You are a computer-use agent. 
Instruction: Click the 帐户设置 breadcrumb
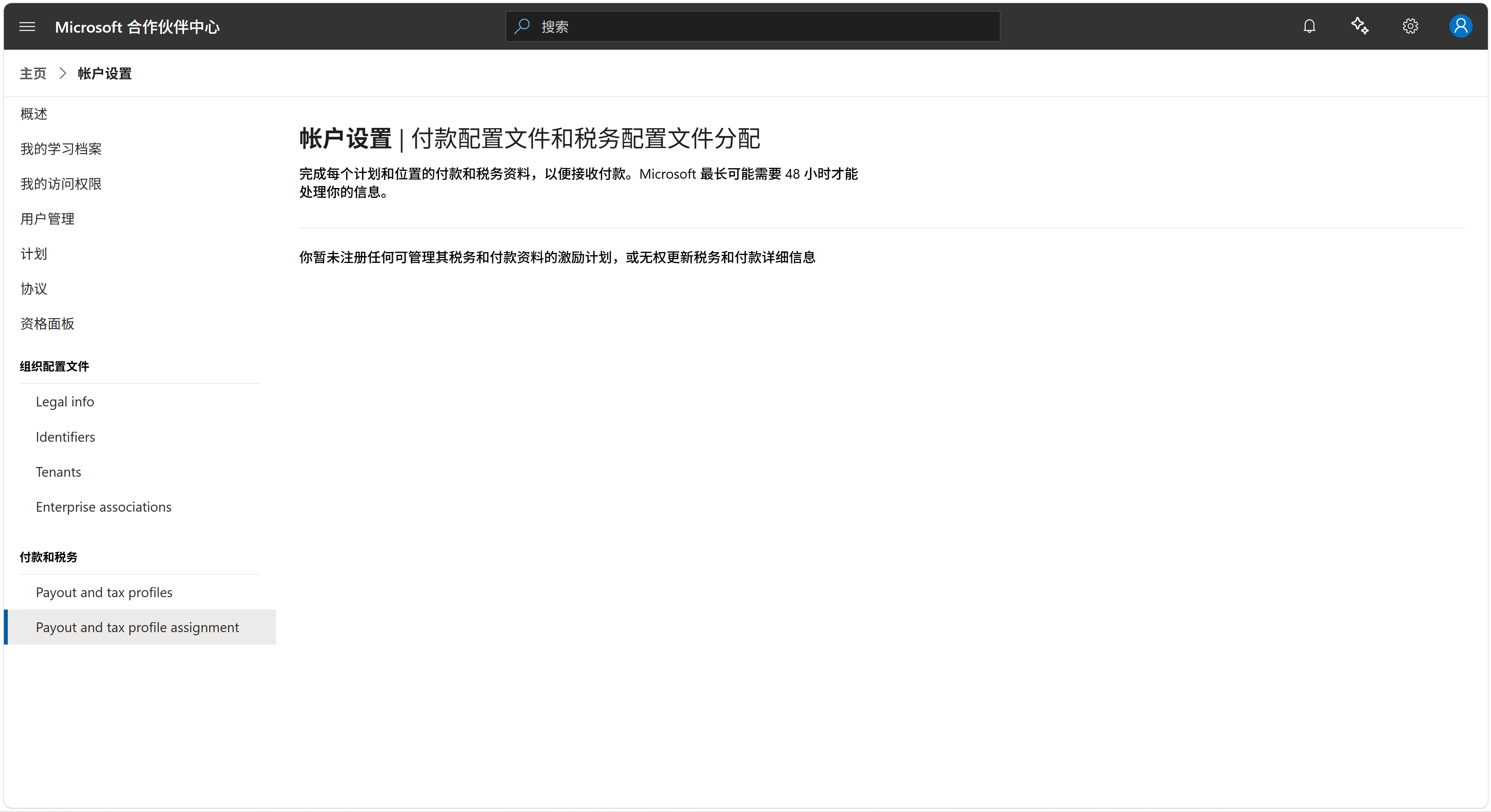tap(105, 73)
